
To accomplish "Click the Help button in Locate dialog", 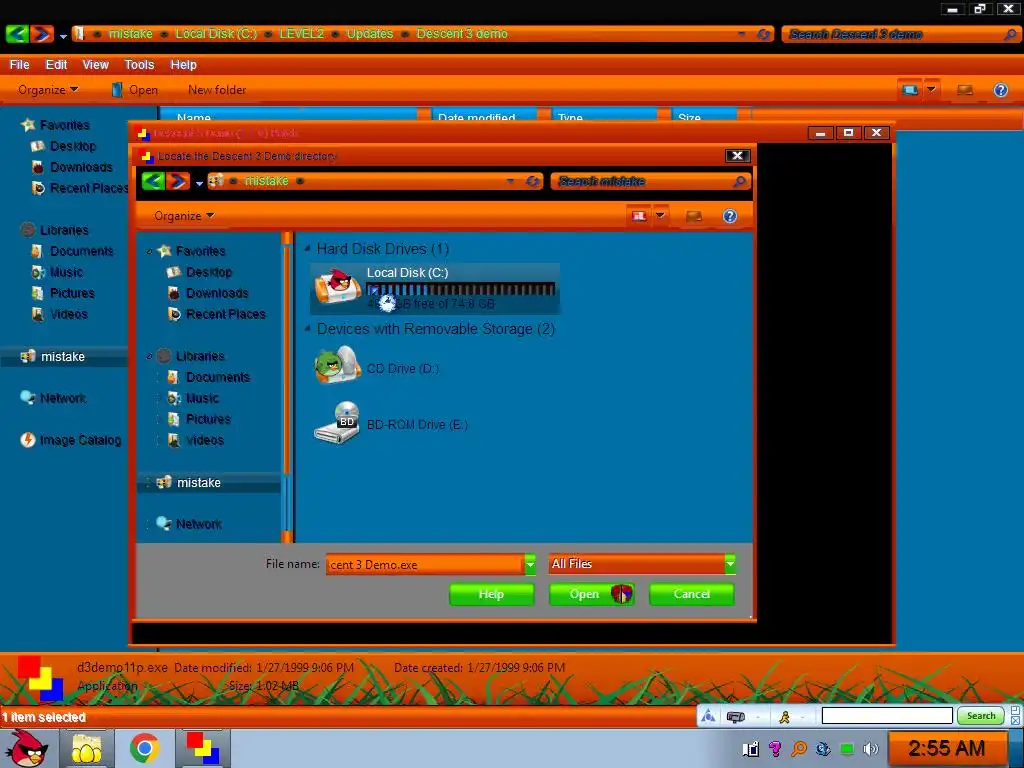I will click(492, 594).
